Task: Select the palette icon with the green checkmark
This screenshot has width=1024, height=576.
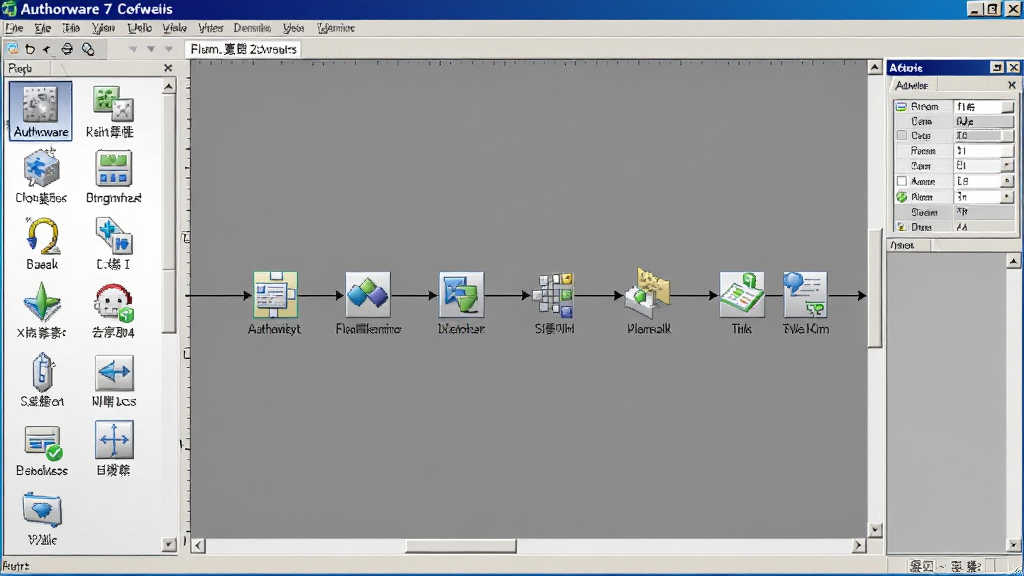Action: tap(42, 442)
